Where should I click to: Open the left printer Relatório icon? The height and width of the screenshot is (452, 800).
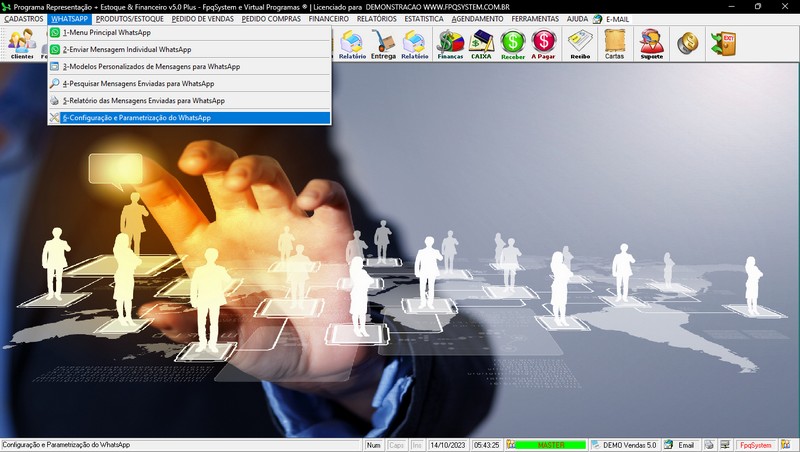[352, 44]
